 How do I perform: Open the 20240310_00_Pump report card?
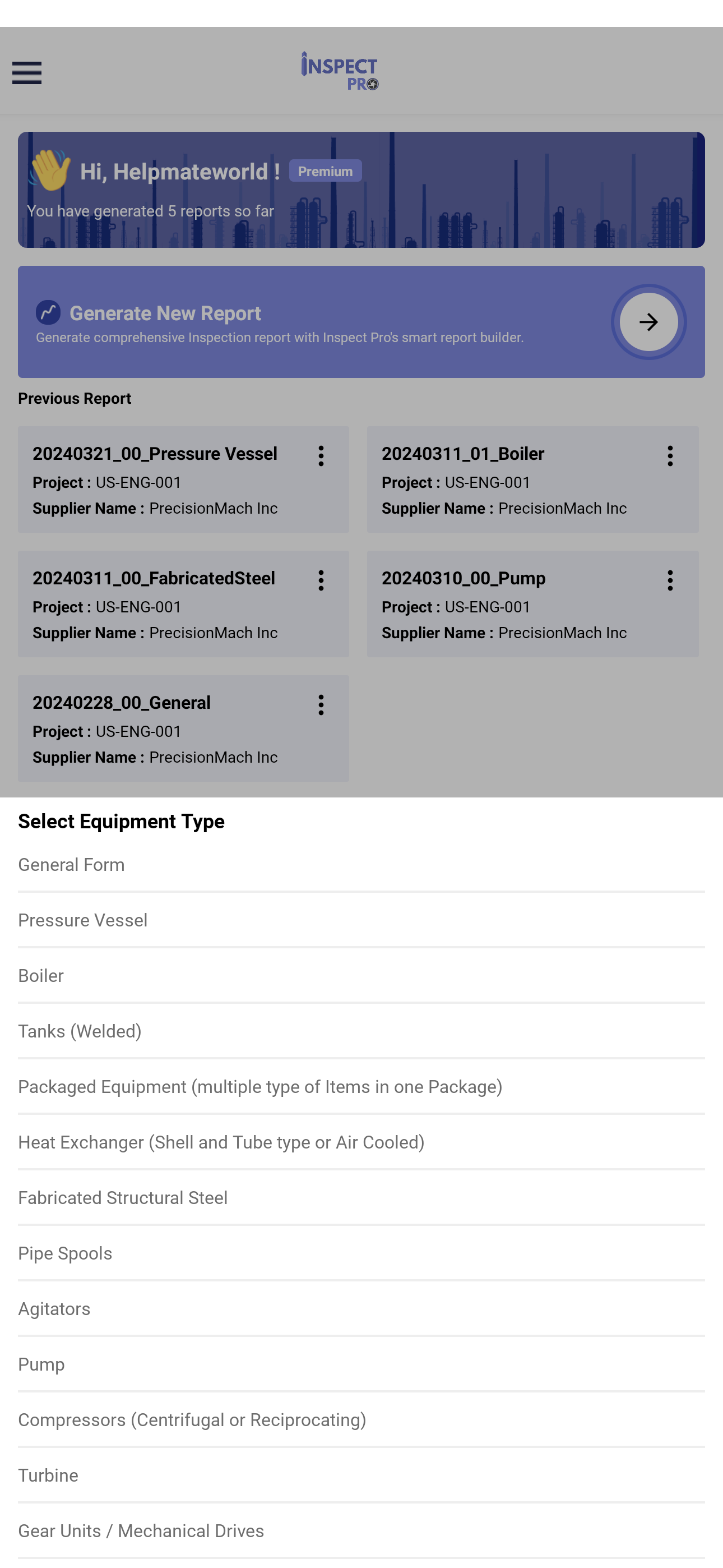[x=532, y=604]
